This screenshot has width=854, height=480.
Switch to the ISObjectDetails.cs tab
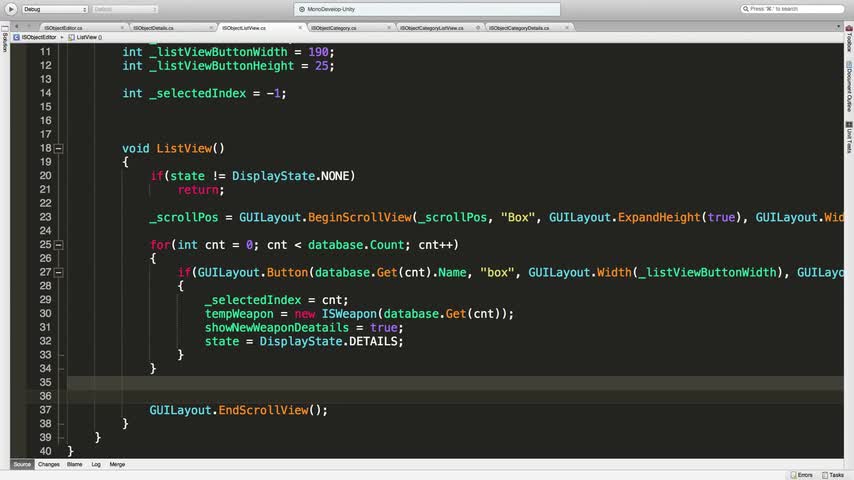[x=154, y=28]
